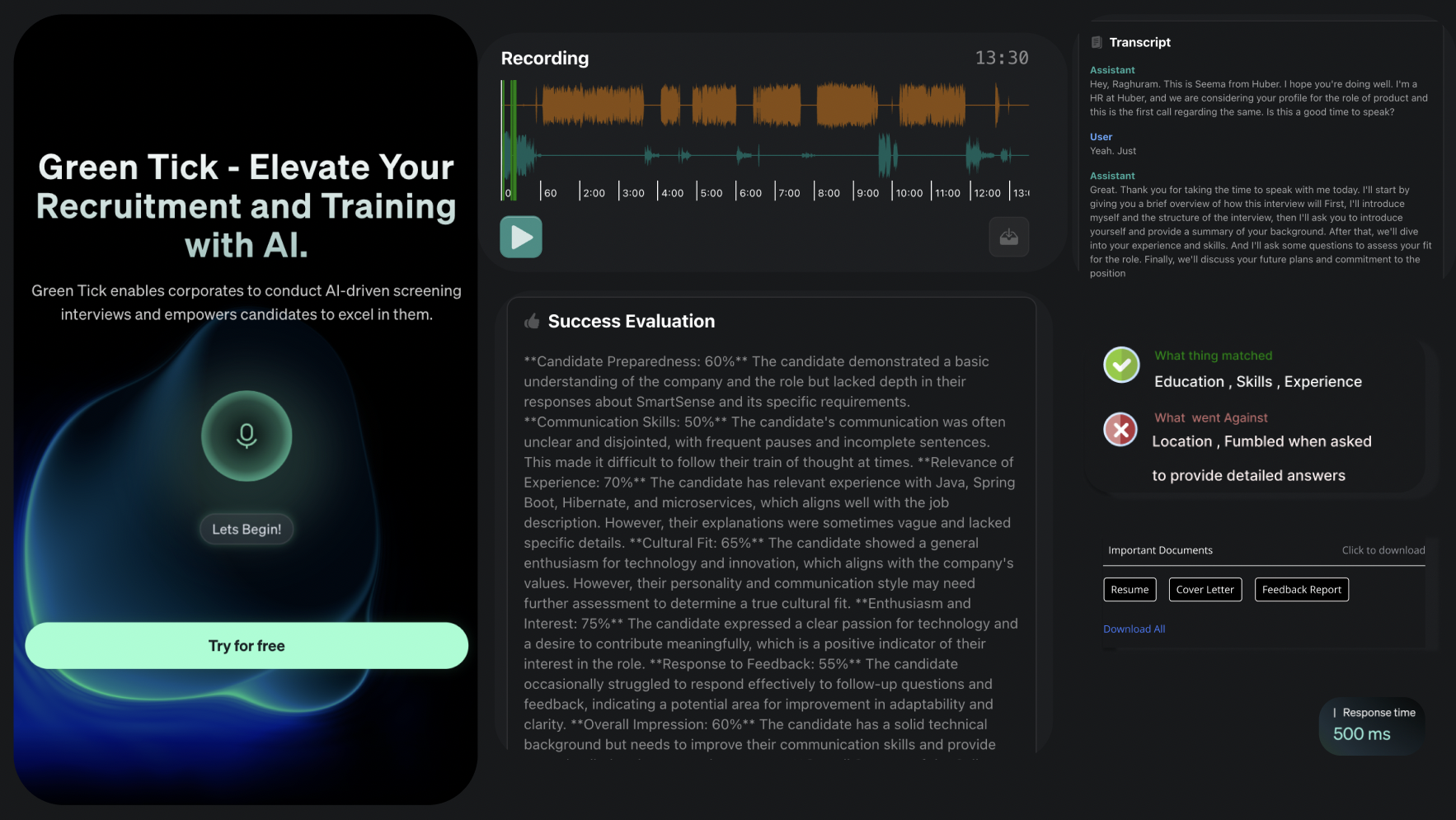This screenshot has width=1456, height=820.
Task: Click the green checkmark matched icon
Action: coord(1121,365)
